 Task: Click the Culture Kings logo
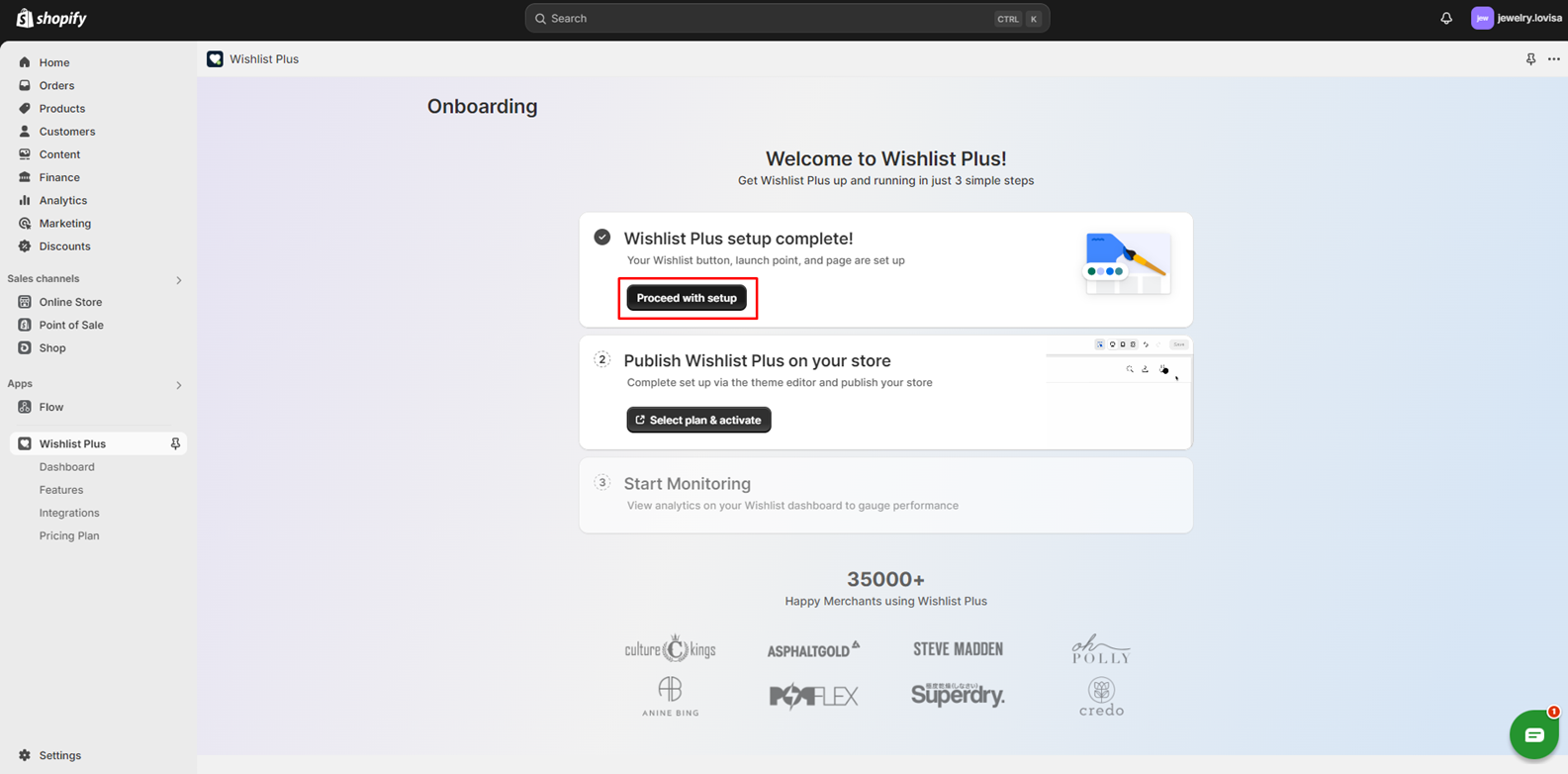[670, 648]
